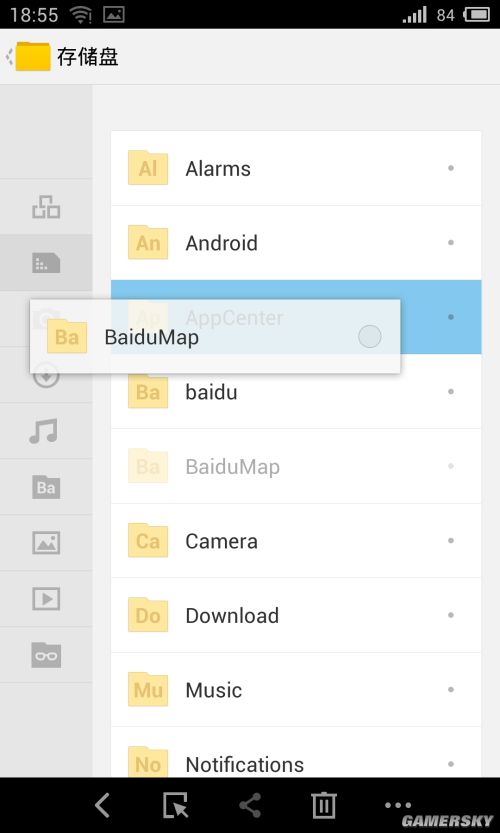Open the pictures category sidebar icon
The image size is (500, 833).
pos(46,543)
